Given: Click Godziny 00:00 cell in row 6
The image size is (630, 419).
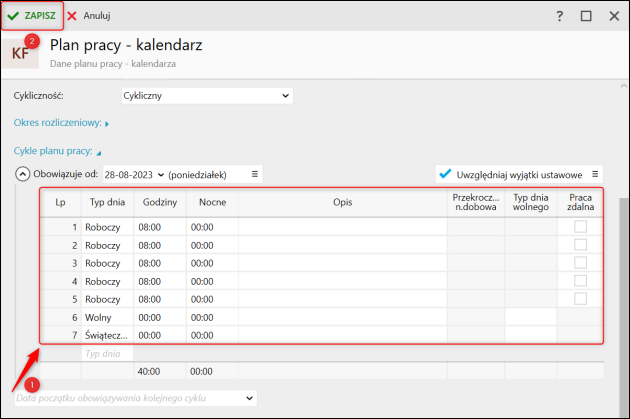Looking at the screenshot, I should 160,318.
